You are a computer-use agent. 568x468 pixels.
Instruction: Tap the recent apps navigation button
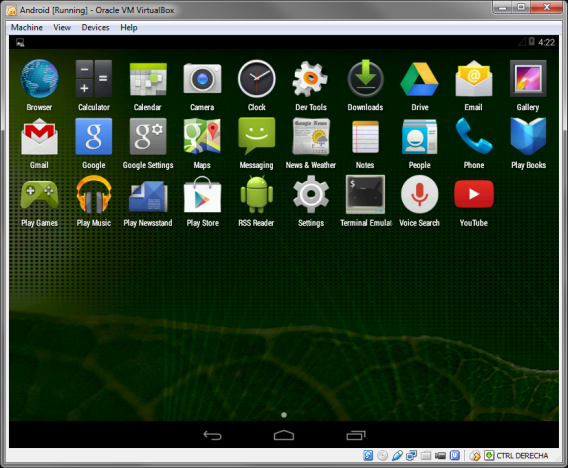(x=356, y=435)
